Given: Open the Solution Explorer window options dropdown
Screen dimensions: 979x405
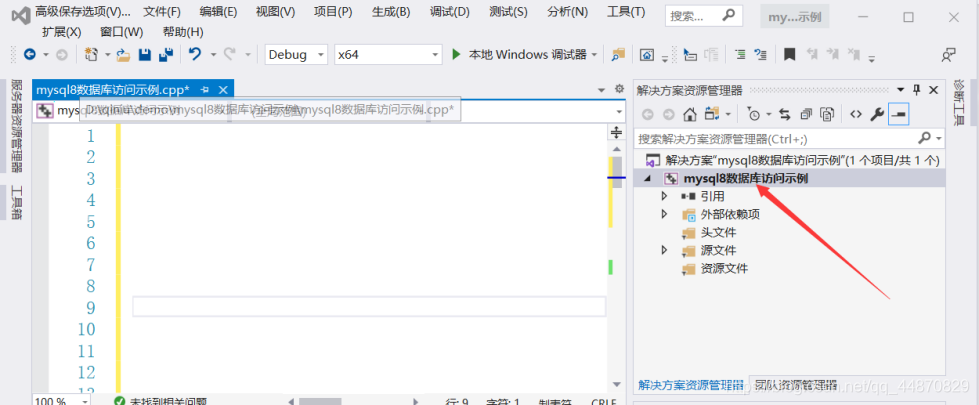Looking at the screenshot, I should coord(900,90).
